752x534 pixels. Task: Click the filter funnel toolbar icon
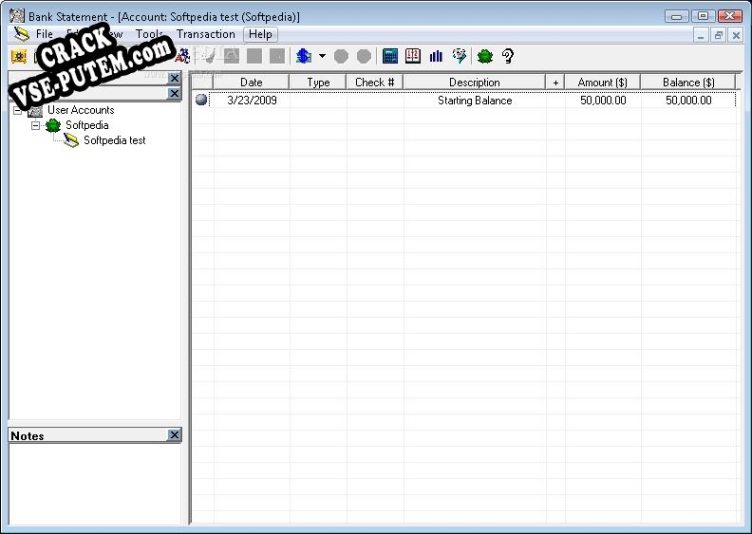click(x=459, y=56)
